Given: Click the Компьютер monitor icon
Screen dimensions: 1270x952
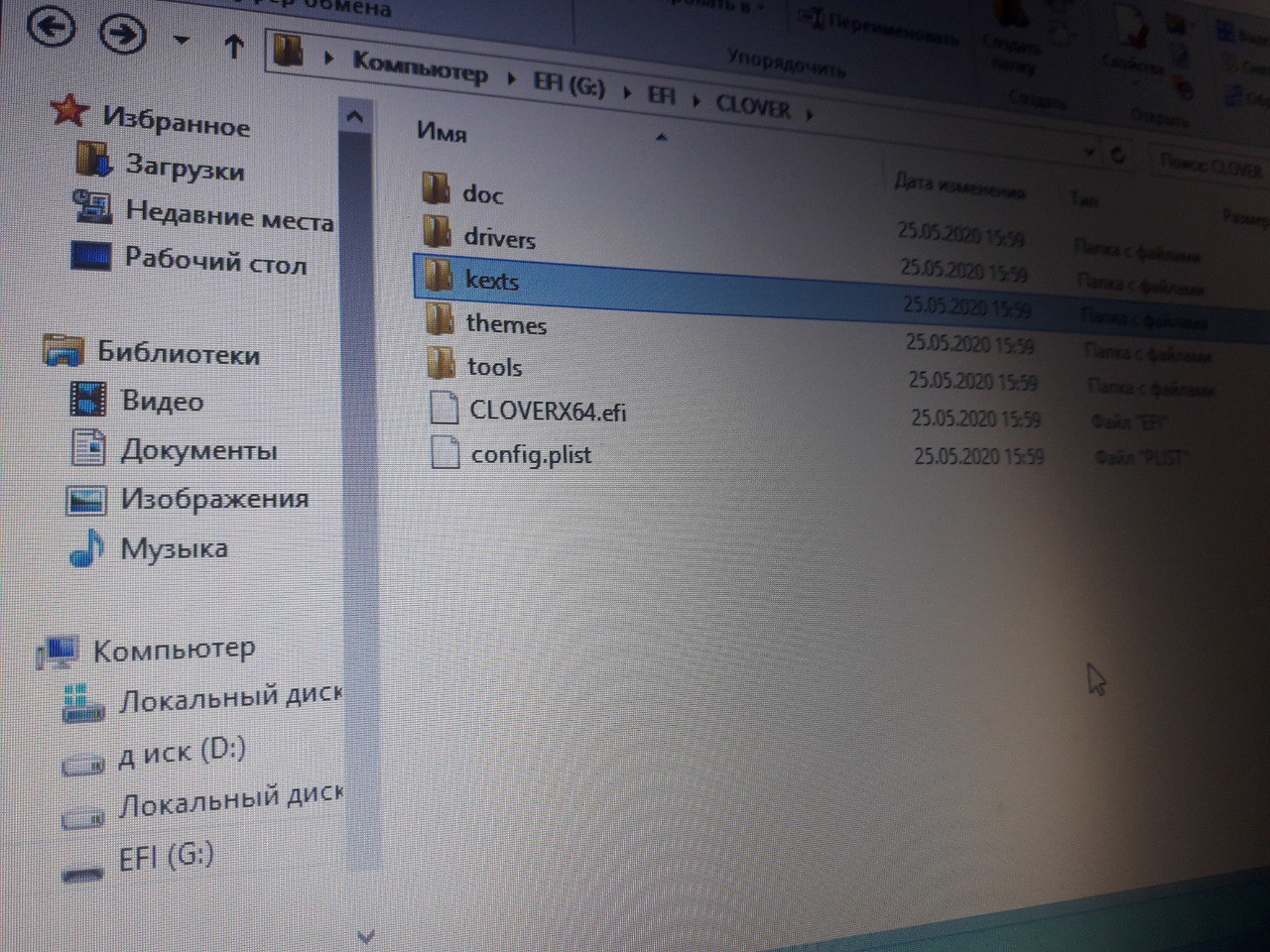Looking at the screenshot, I should coord(57,651).
